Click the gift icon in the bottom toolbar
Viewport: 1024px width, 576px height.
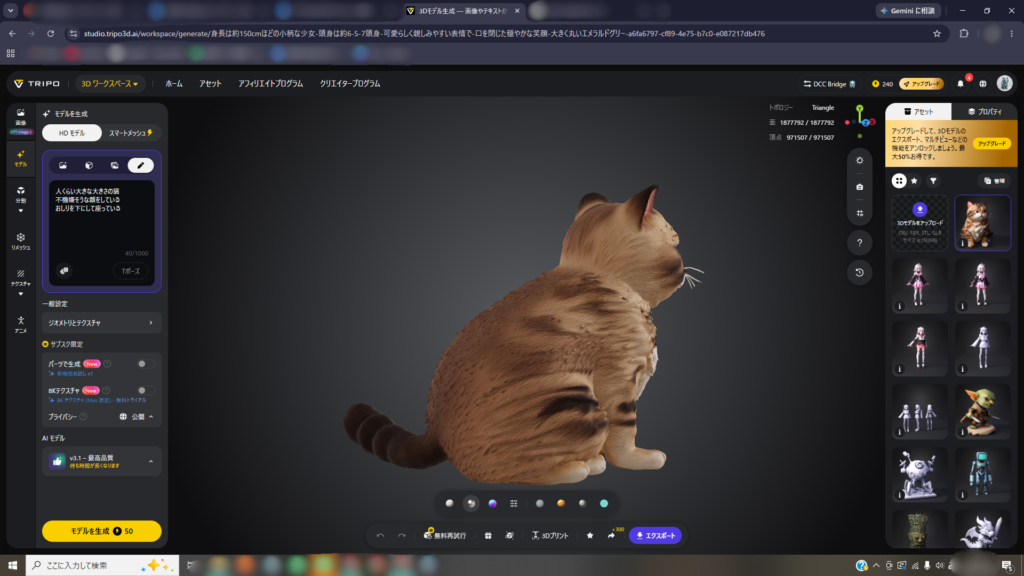click(x=488, y=536)
